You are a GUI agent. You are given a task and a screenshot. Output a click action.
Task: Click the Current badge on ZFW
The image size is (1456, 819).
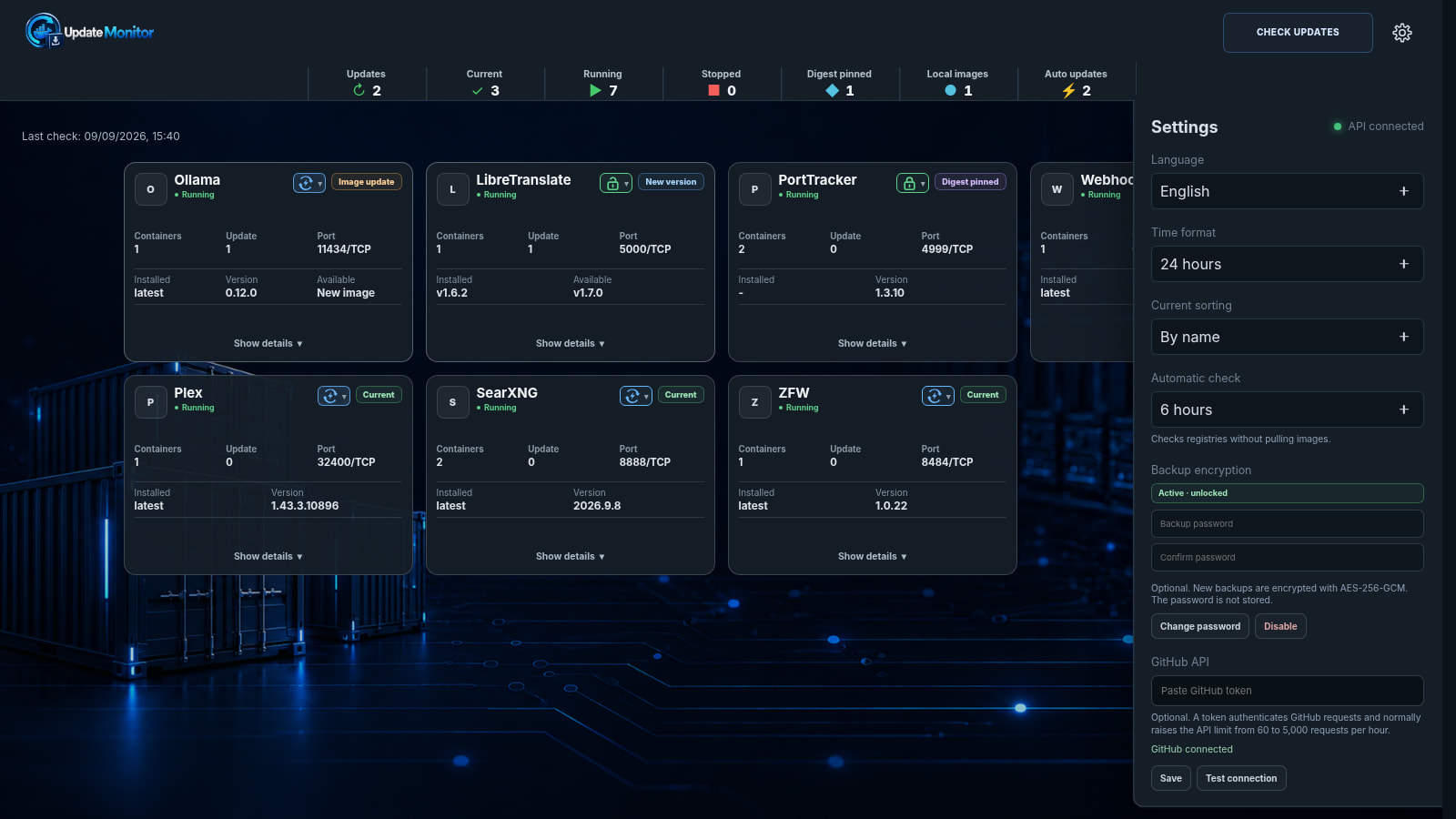tap(983, 395)
